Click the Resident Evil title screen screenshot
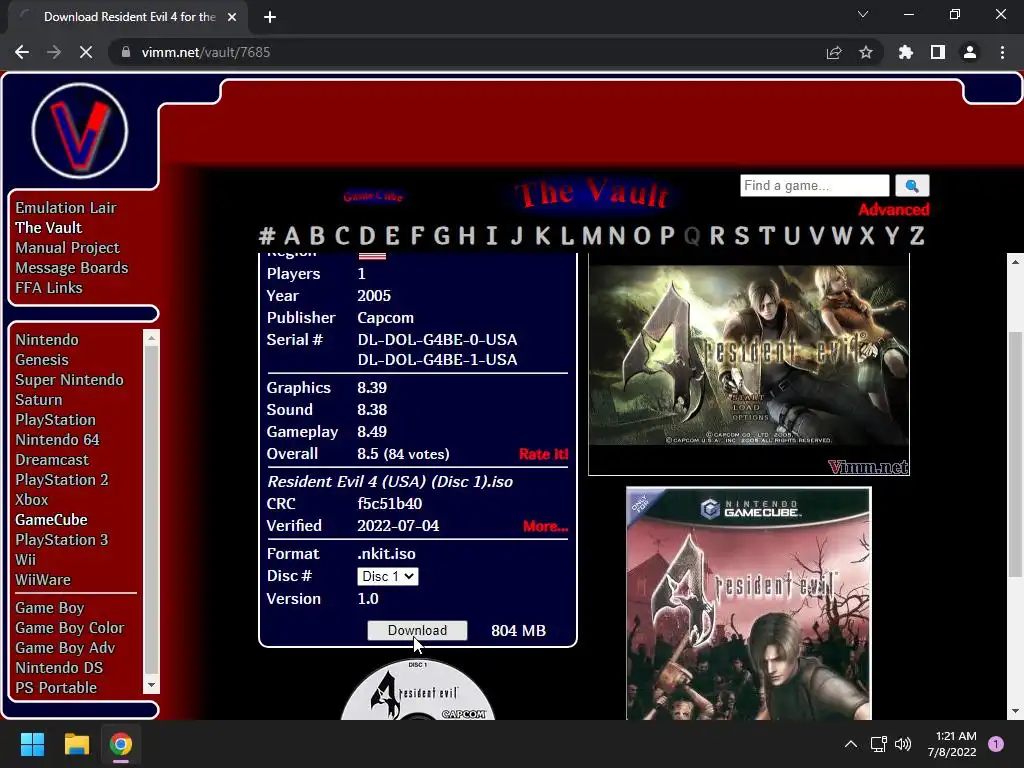 coord(748,364)
